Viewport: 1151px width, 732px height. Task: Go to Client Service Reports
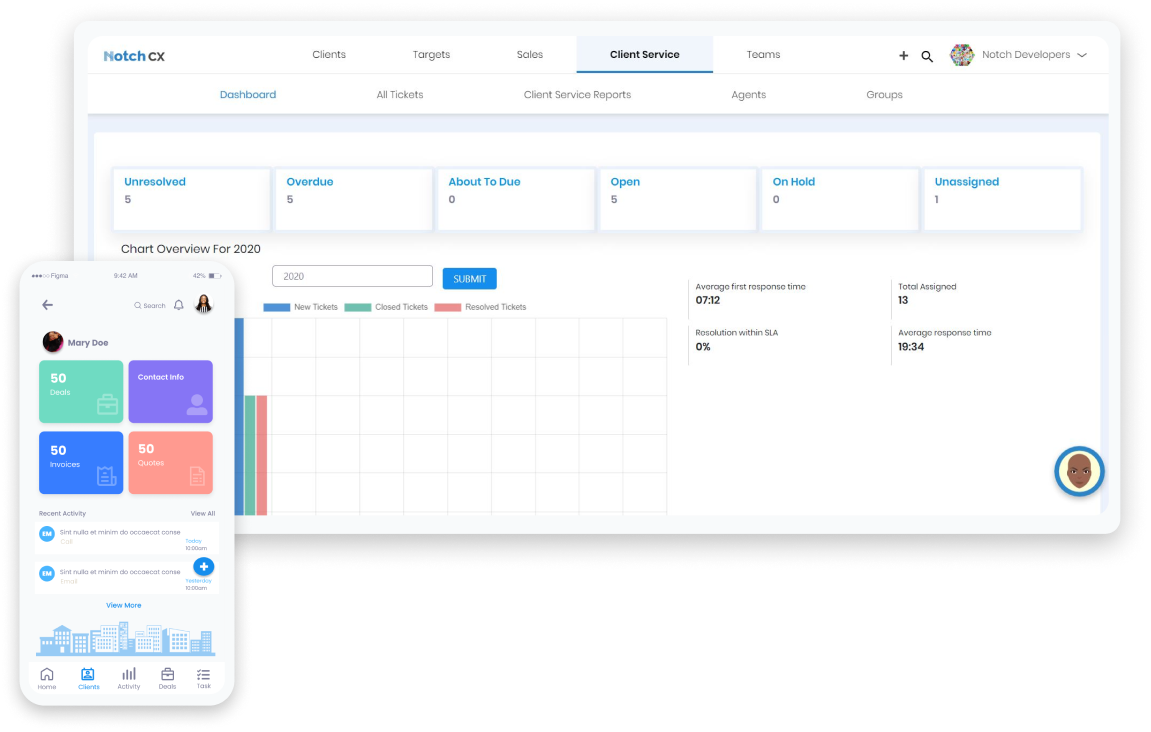(x=577, y=95)
